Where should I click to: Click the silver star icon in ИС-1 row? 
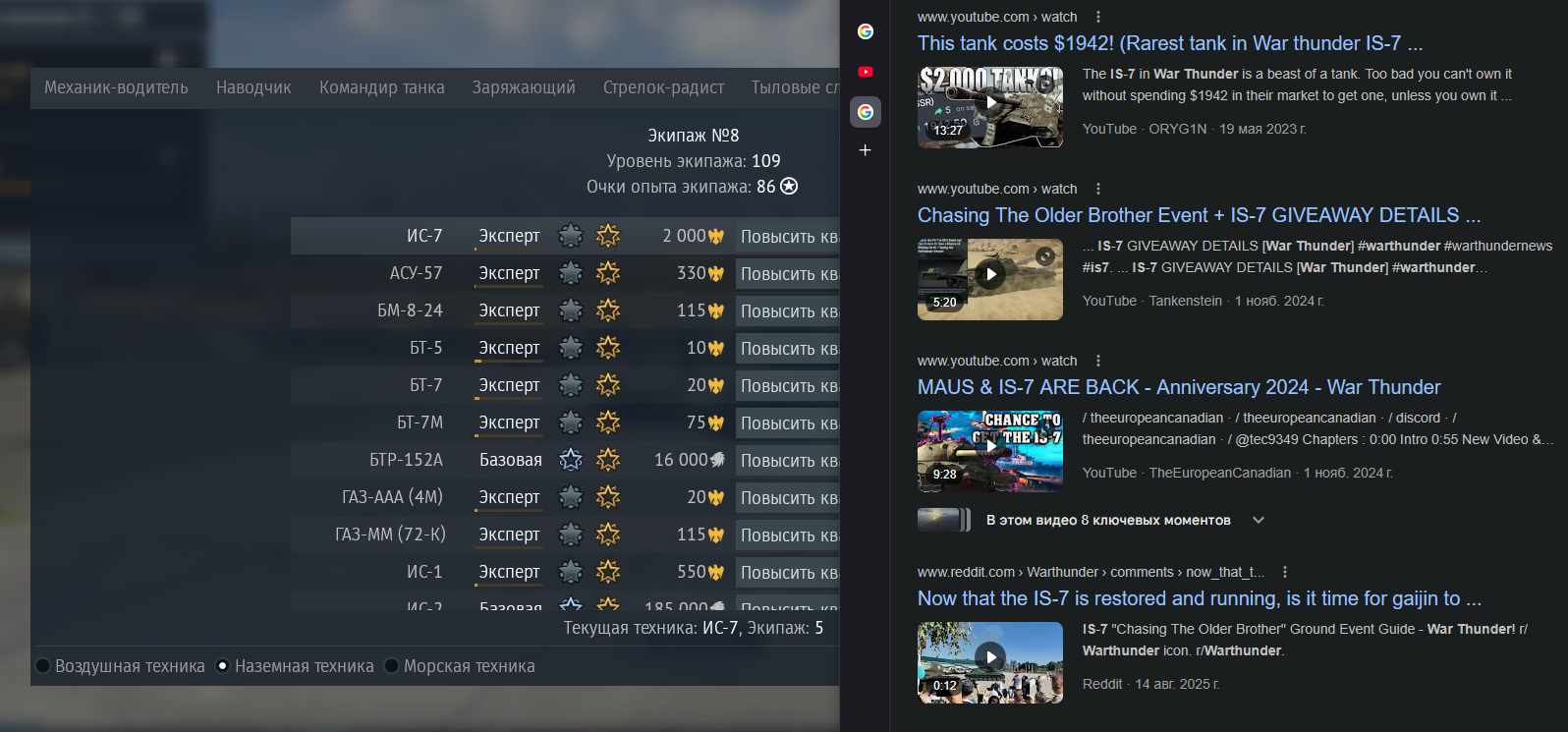(571, 572)
